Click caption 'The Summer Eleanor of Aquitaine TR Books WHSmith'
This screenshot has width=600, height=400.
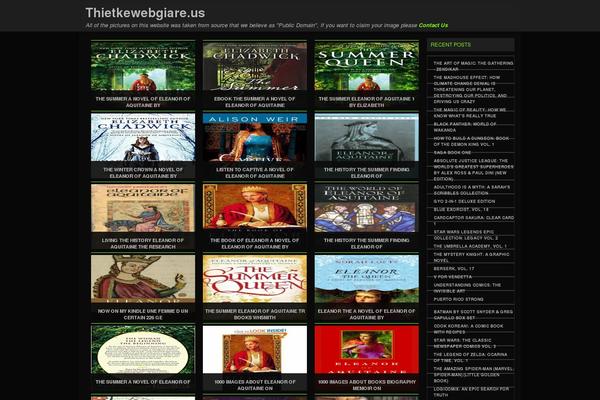(254, 314)
